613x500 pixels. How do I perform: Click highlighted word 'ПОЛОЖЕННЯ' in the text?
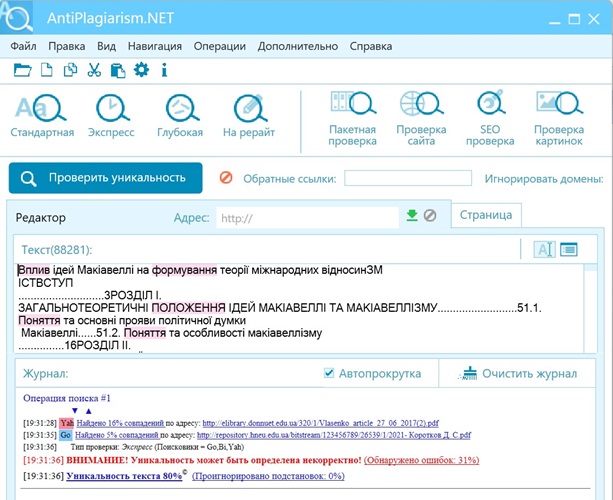(188, 308)
